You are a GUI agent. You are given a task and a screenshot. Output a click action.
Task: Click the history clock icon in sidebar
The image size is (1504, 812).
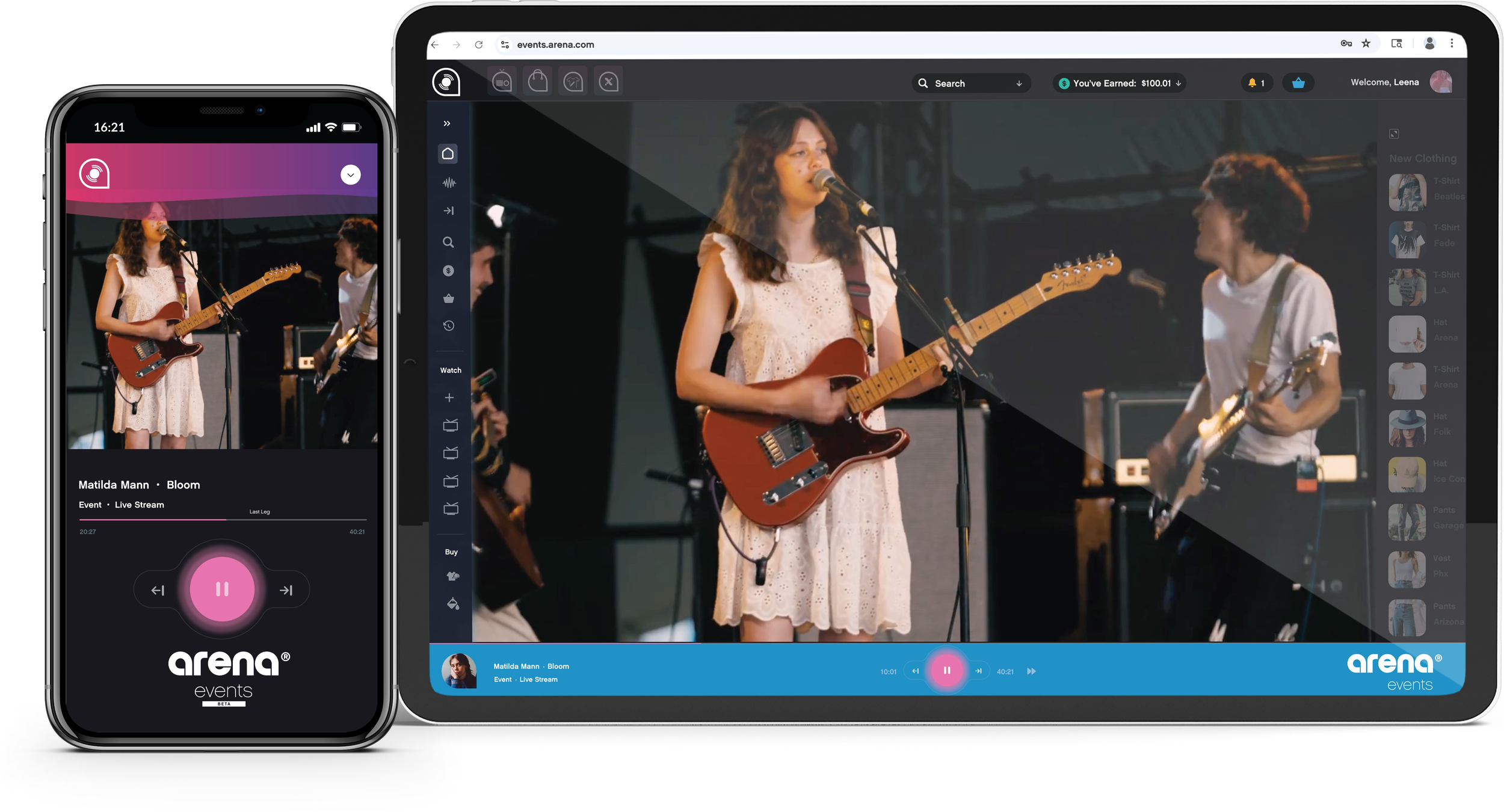(448, 326)
